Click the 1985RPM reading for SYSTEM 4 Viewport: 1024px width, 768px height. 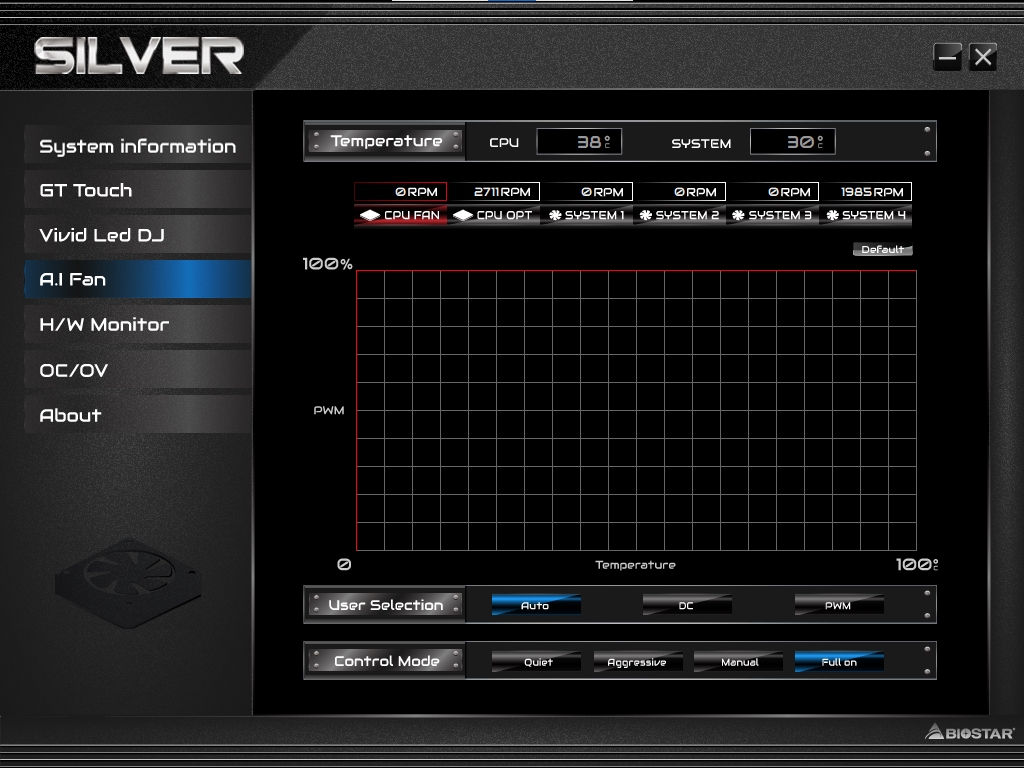(x=866, y=191)
